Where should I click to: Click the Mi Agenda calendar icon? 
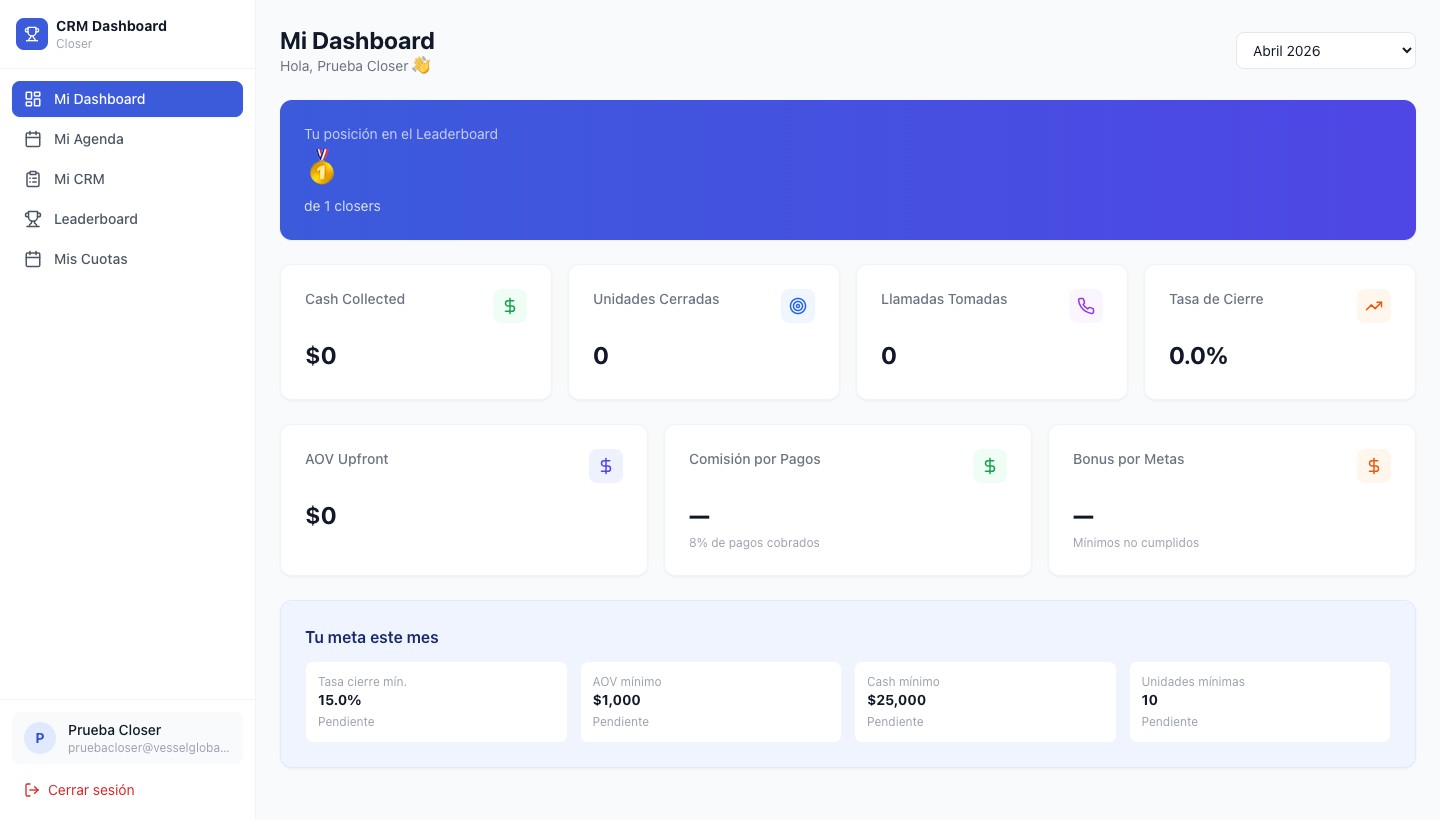[33, 139]
